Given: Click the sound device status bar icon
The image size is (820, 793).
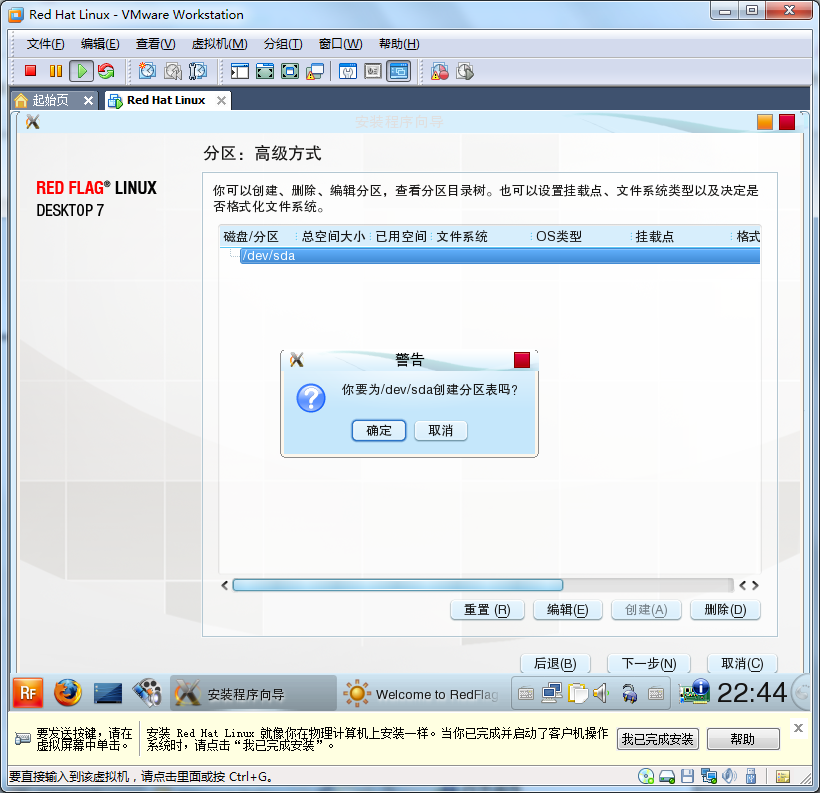Looking at the screenshot, I should [x=729, y=776].
